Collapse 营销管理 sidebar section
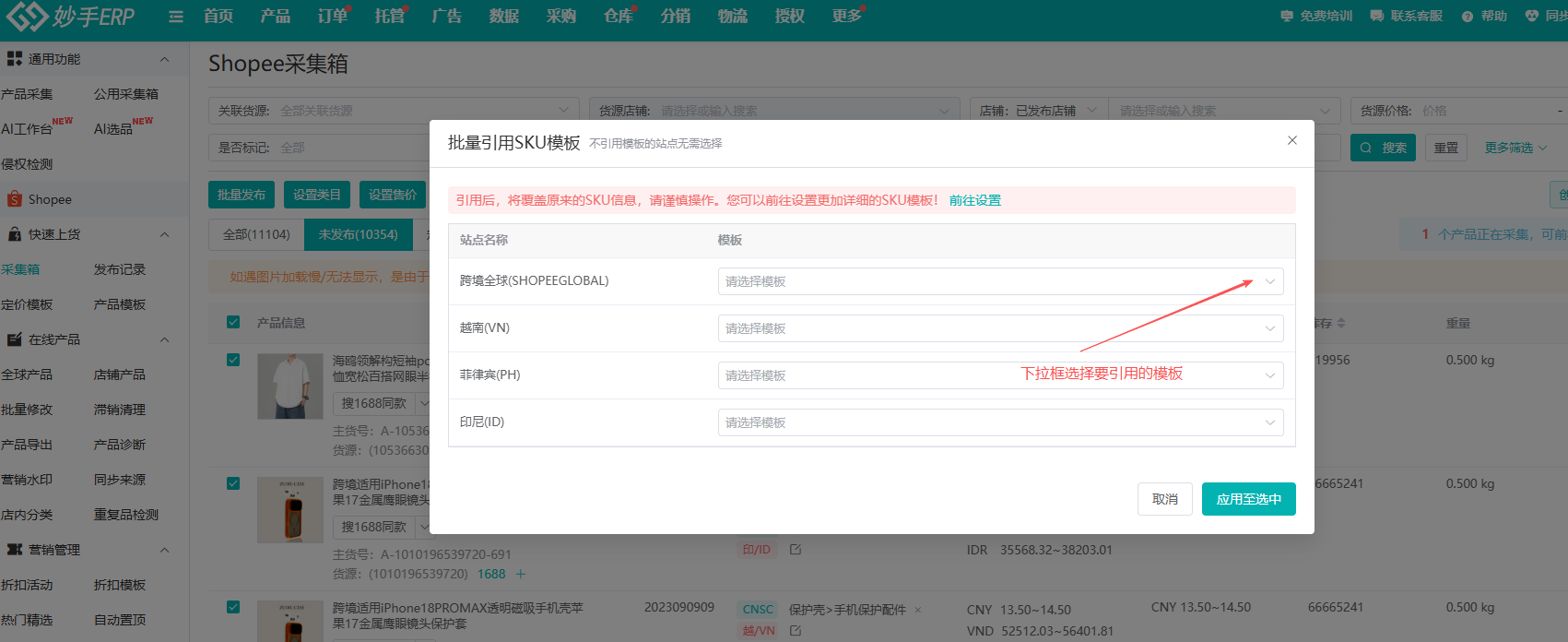This screenshot has height=642, width=1568. pyautogui.click(x=164, y=550)
